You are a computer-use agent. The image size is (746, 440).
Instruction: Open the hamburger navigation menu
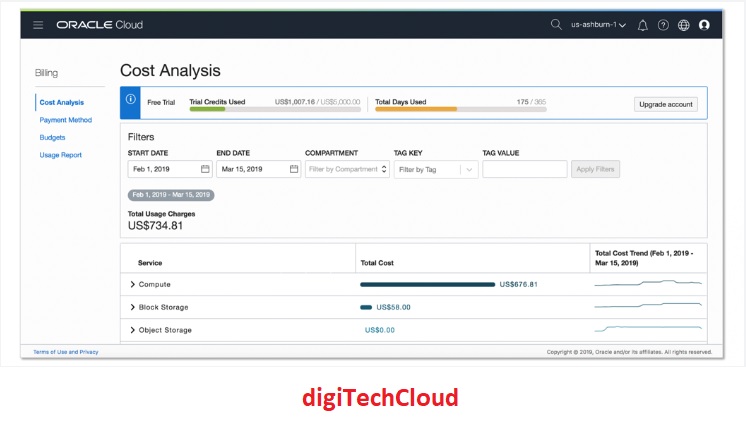(x=38, y=25)
